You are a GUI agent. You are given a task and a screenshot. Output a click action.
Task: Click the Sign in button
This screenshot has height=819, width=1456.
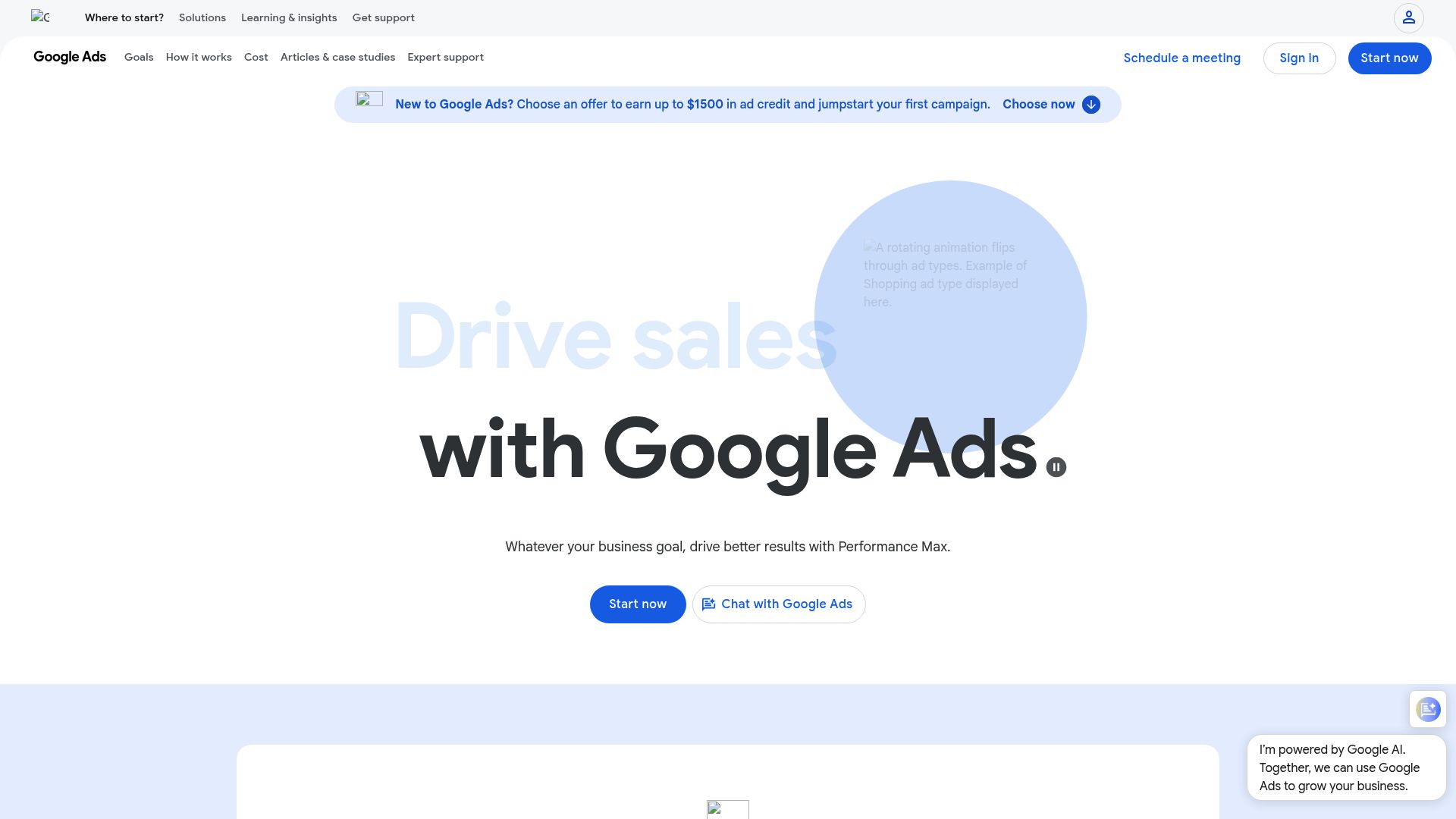tap(1299, 58)
